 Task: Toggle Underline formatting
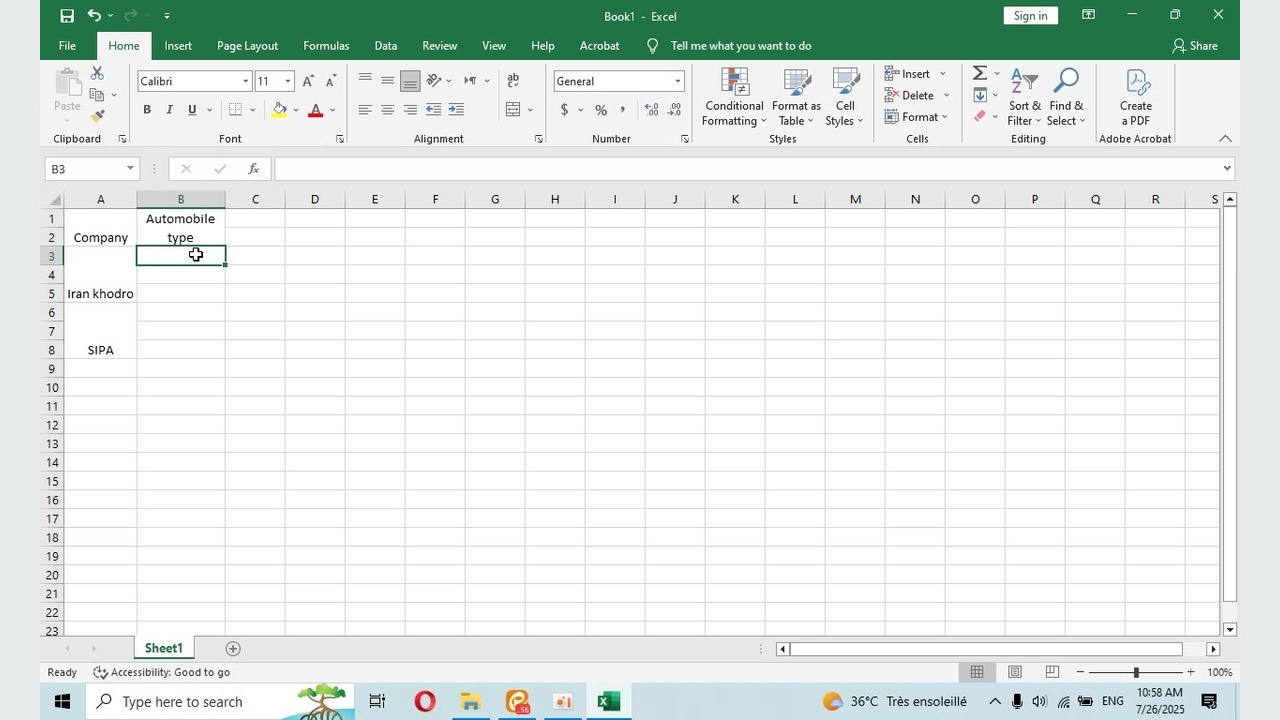tap(192, 110)
